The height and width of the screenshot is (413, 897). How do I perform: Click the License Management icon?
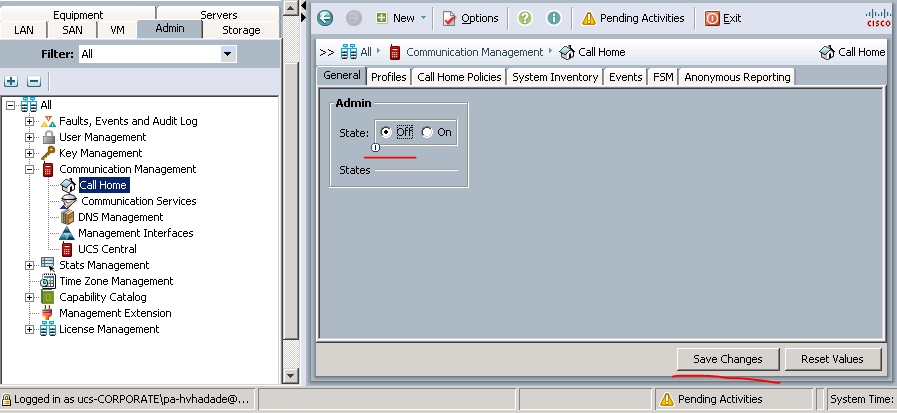(48, 329)
